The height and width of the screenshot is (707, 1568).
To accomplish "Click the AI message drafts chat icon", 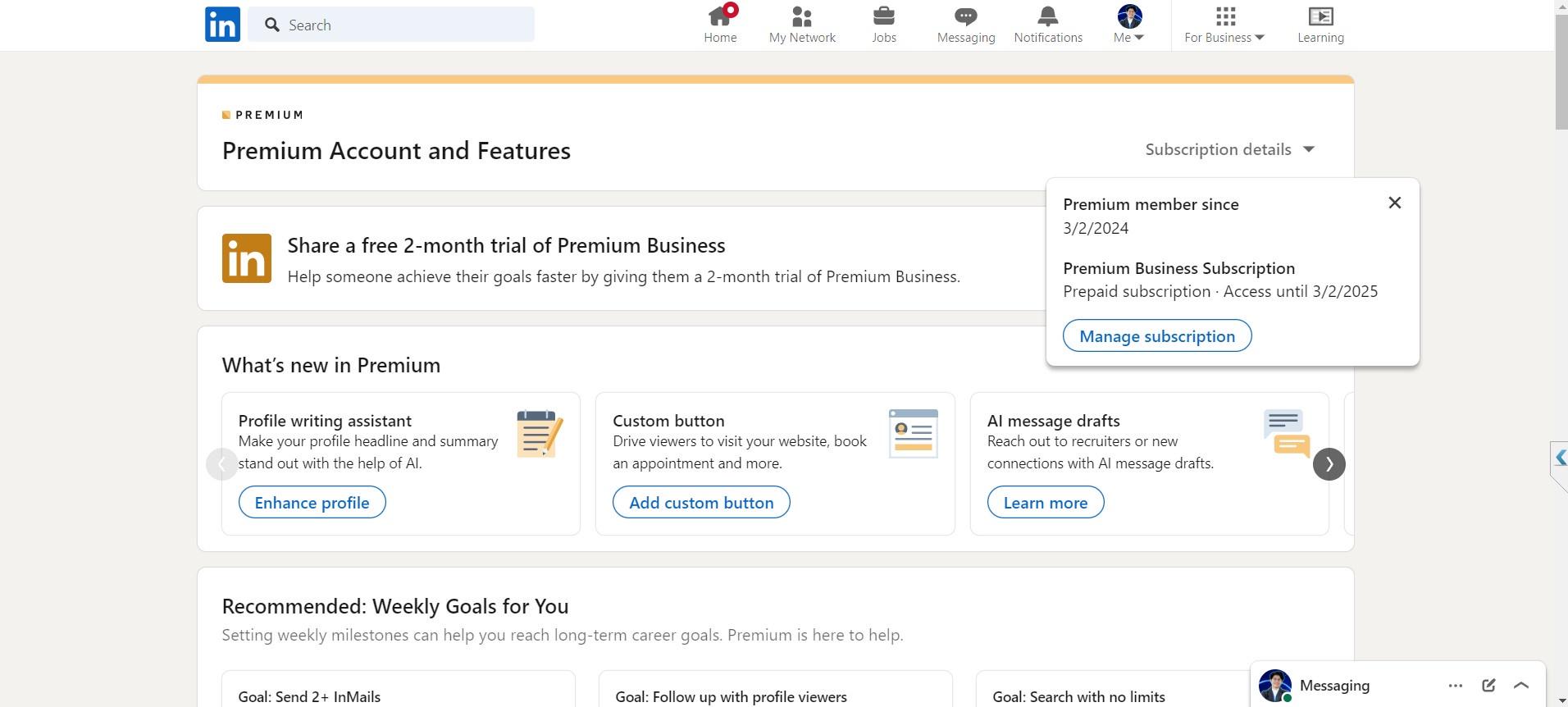I will point(1287,434).
